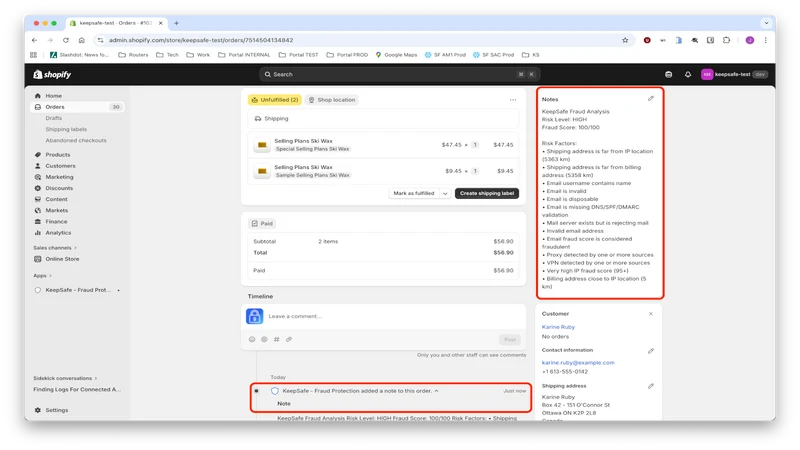Open Chrome three-dot menu
This screenshot has width=800, height=450.
pos(765,40)
